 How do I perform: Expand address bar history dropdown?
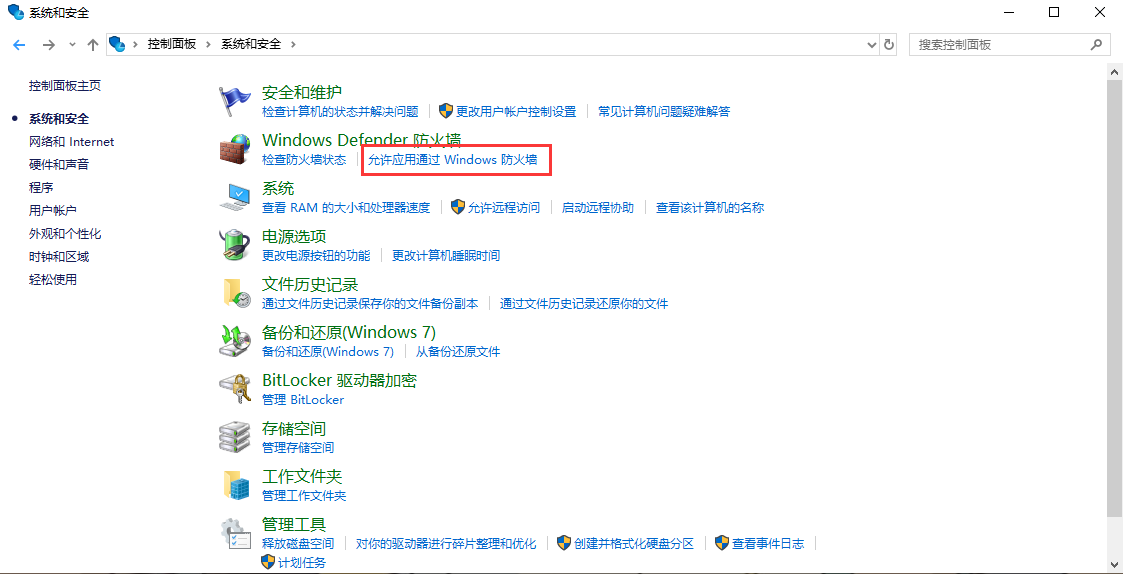872,44
